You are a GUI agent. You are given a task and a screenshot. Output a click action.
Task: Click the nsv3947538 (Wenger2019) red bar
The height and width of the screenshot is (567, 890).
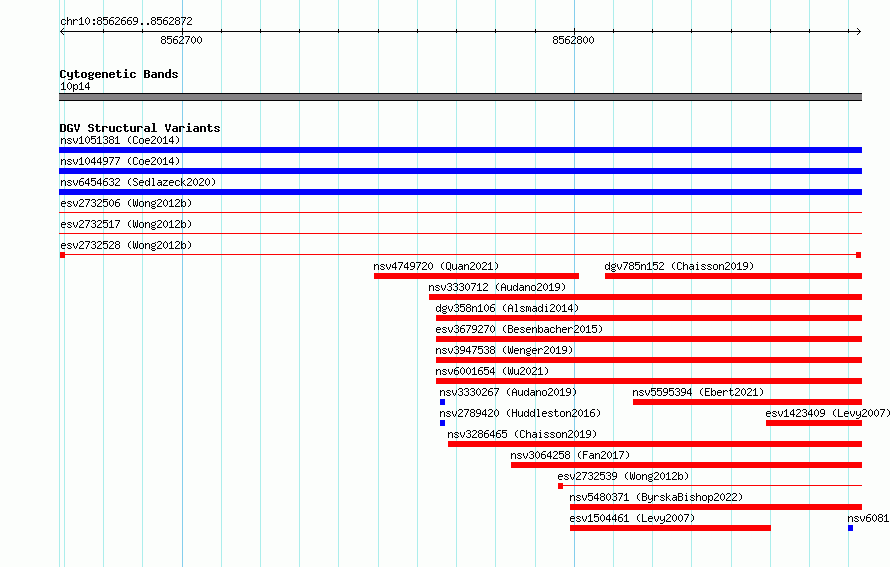[649, 360]
